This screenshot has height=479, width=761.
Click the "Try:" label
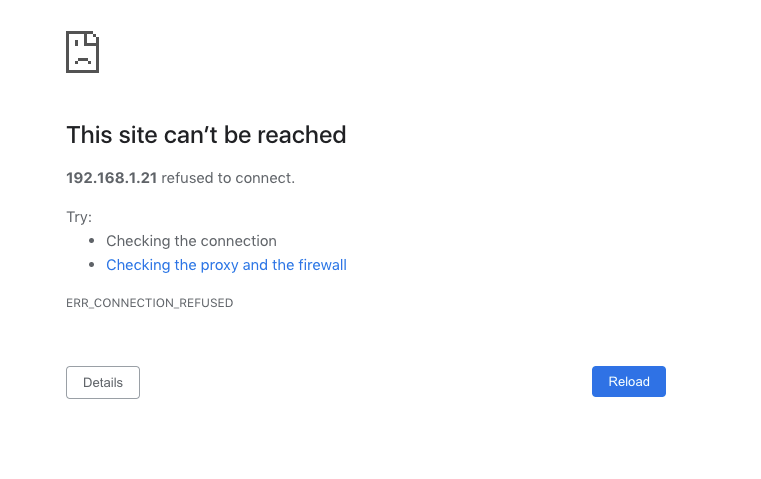coord(79,216)
